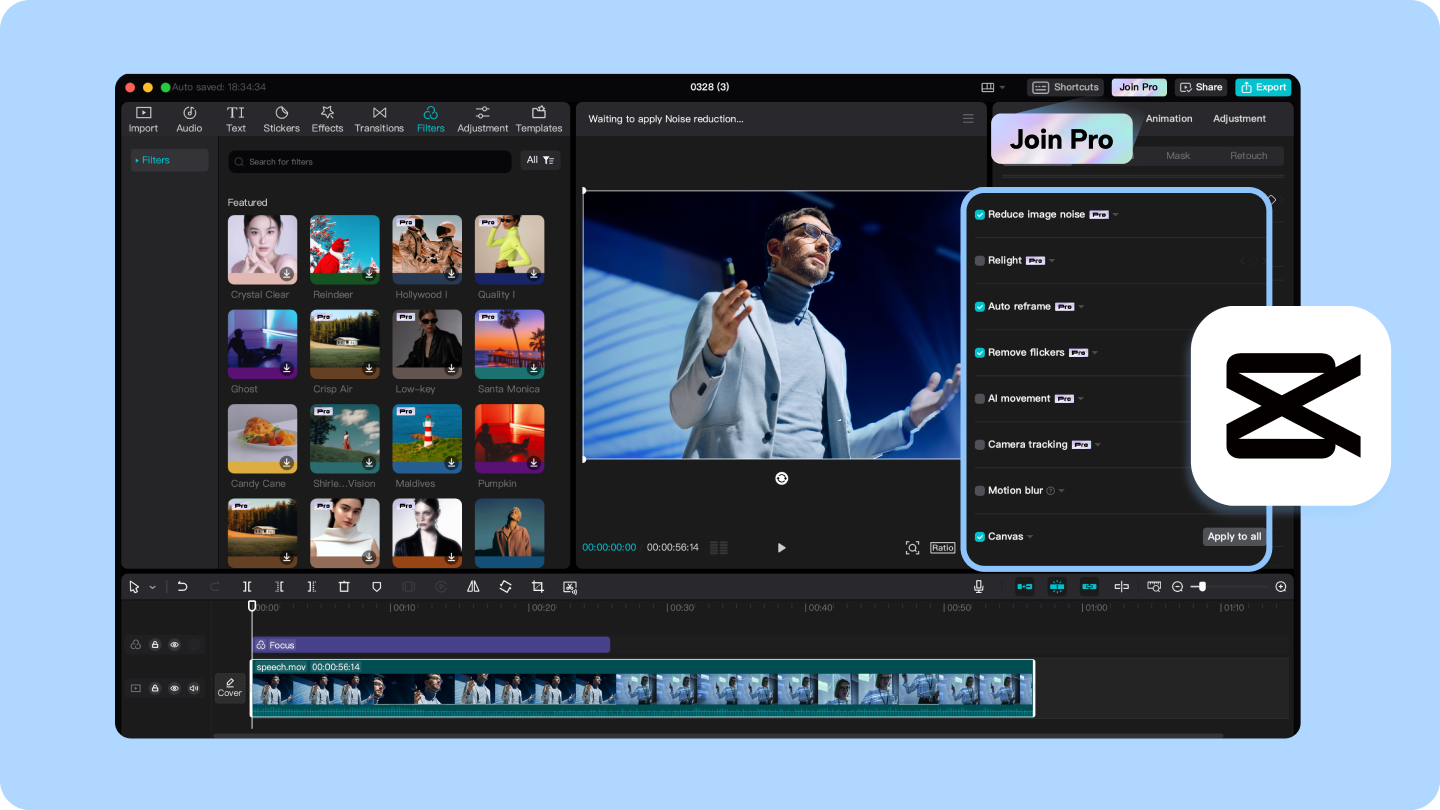Adjust the timeline zoom slider
Screen dimensions: 1440x810
(1202, 587)
